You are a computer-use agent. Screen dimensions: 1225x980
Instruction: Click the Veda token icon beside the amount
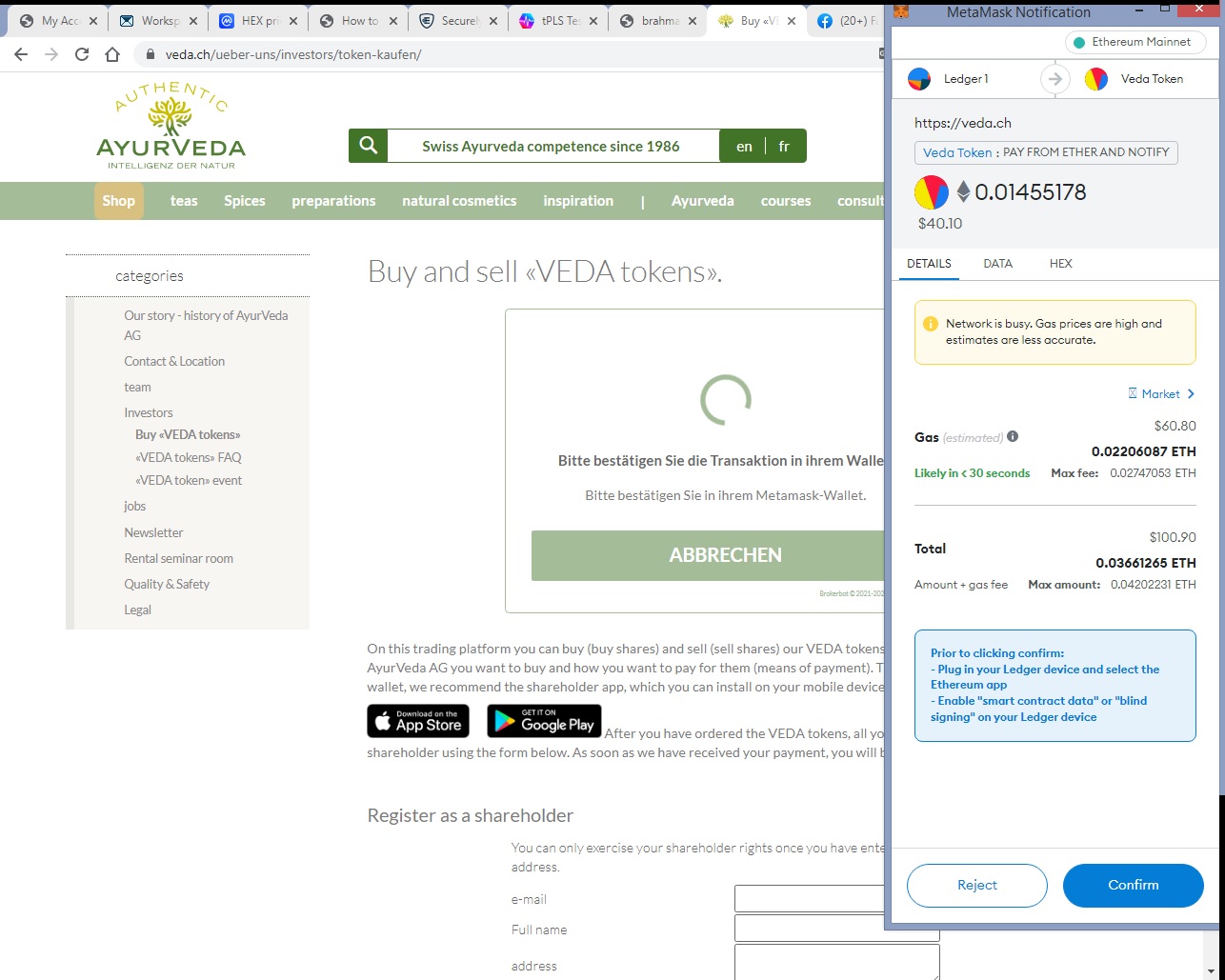click(x=932, y=193)
